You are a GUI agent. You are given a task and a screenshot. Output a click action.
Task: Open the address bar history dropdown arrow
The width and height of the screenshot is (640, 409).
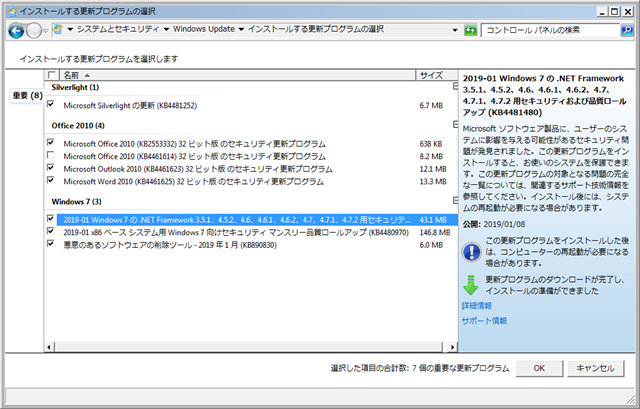tap(455, 30)
